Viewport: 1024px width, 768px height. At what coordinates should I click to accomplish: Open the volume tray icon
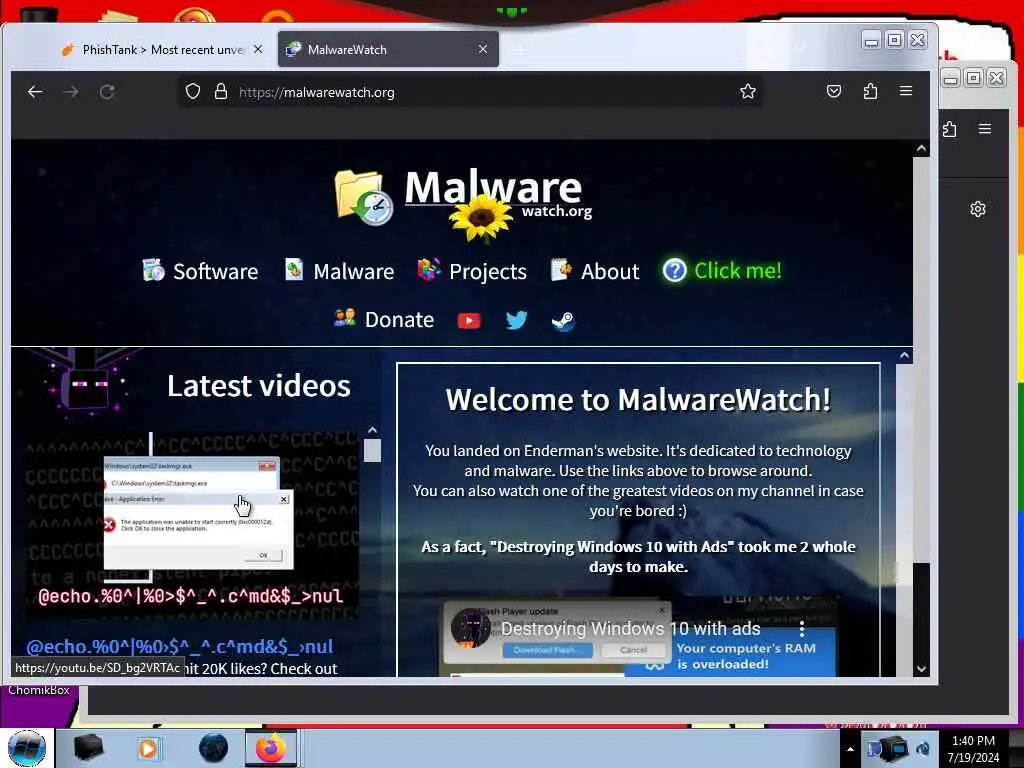pos(923,749)
